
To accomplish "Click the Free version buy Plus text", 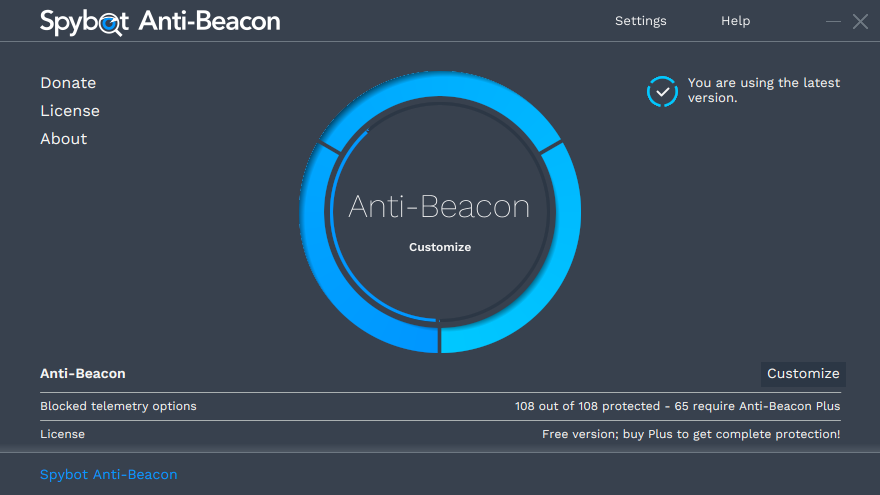I will 691,434.
